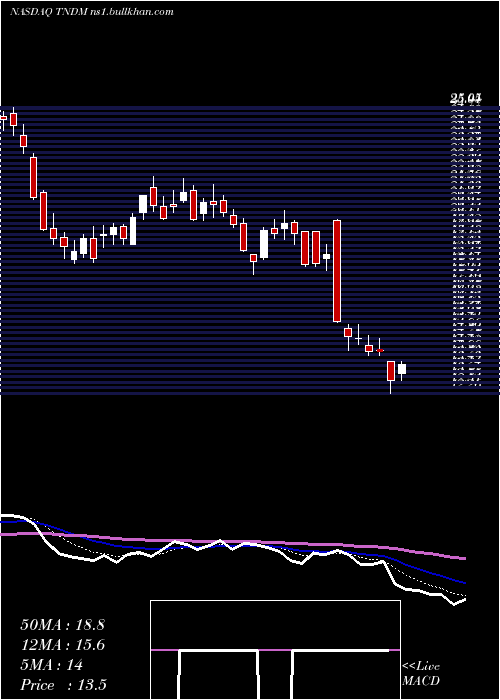Click the 5MA : 14 label

click(x=52, y=665)
